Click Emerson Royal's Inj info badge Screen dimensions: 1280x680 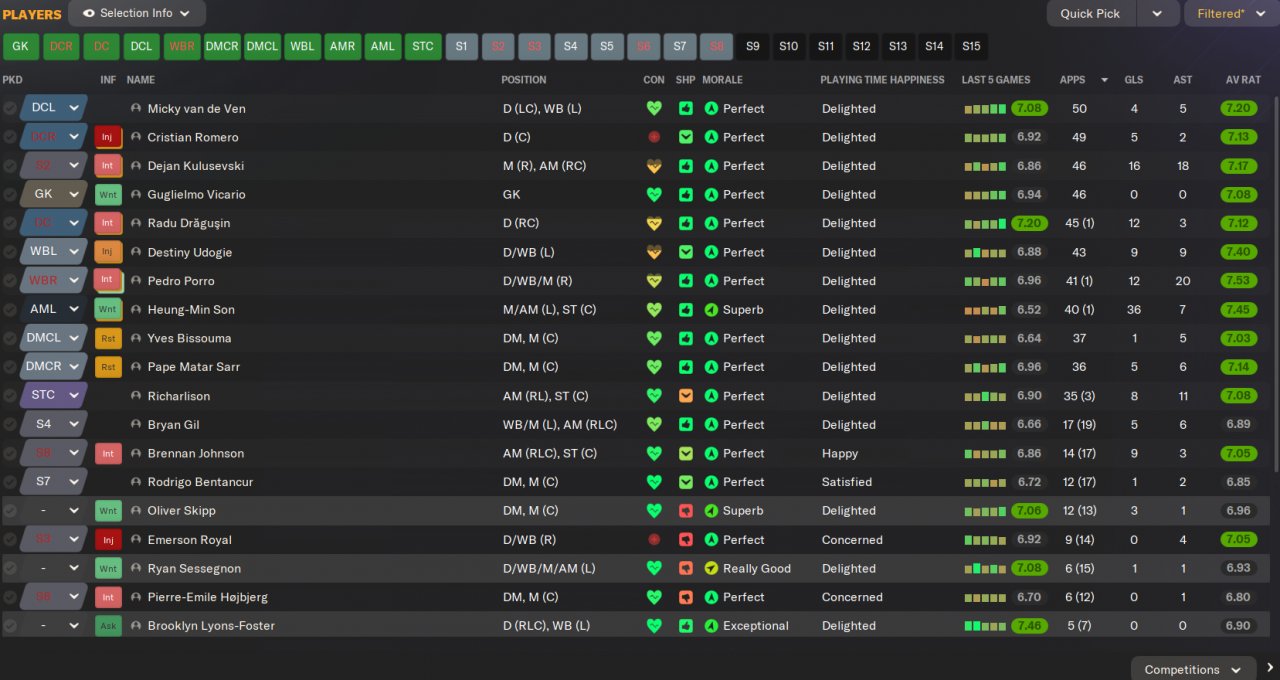click(108, 540)
